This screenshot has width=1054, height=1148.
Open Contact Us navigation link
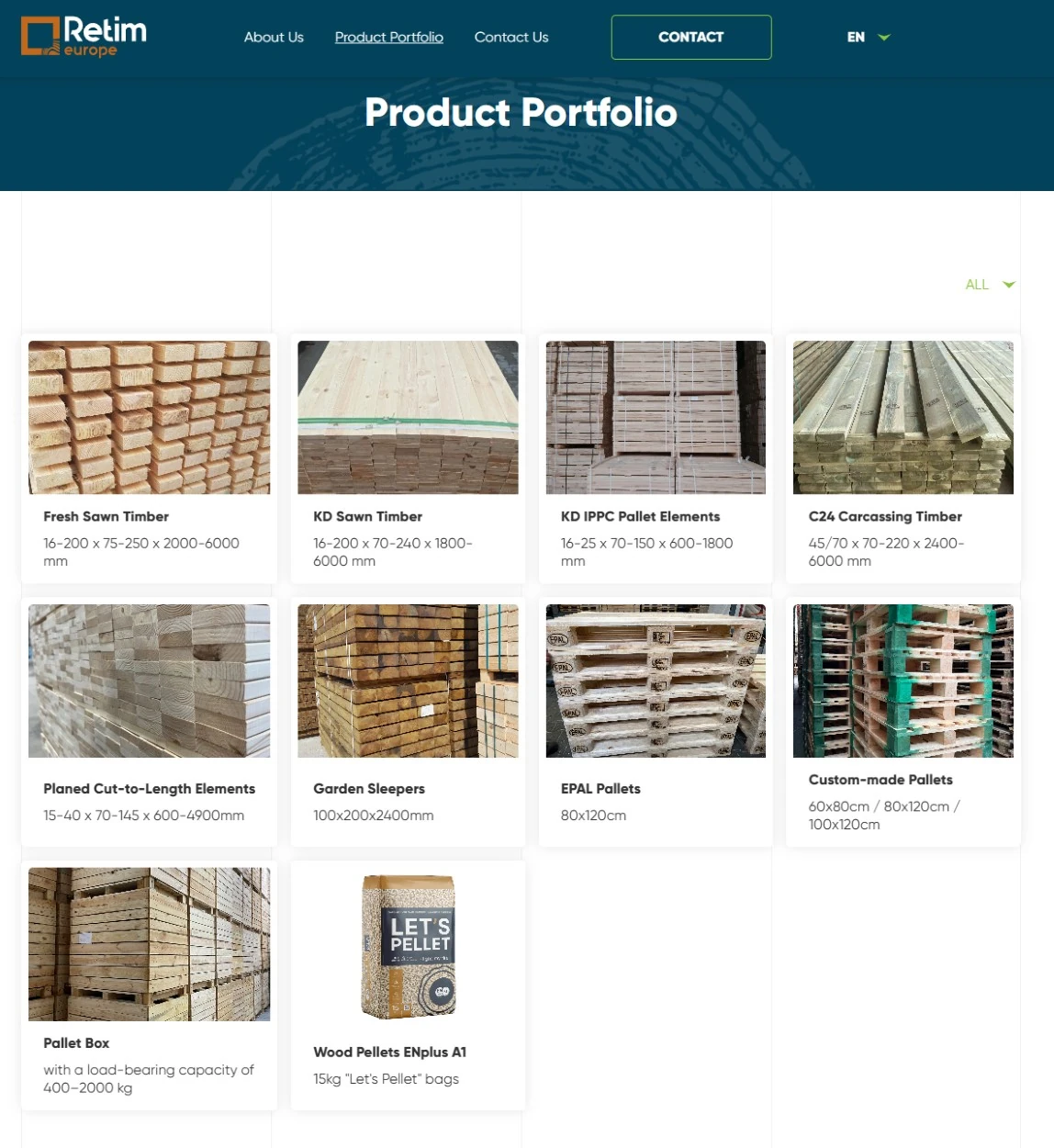[511, 37]
